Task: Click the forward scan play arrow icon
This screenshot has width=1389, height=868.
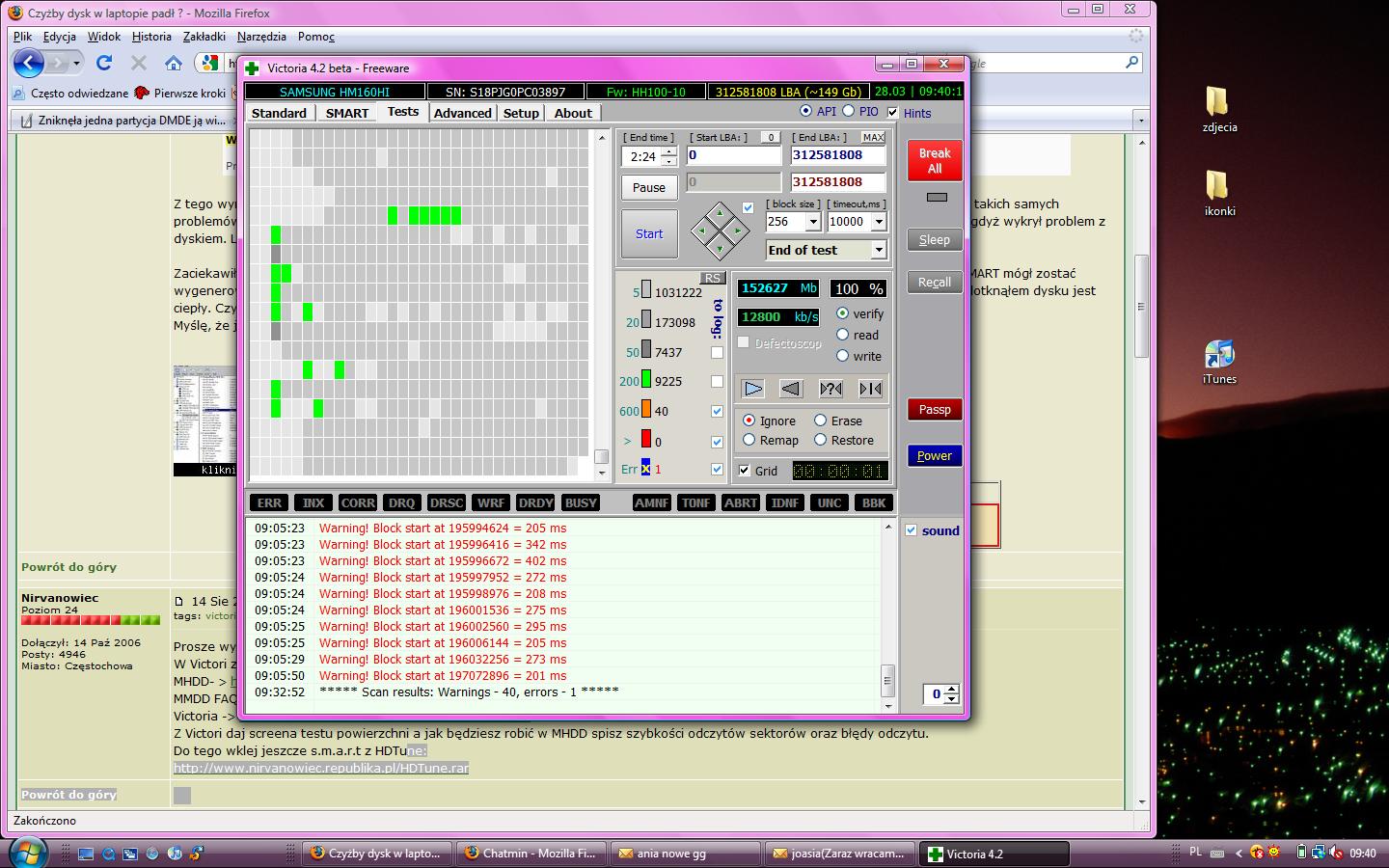Action: tap(753, 389)
